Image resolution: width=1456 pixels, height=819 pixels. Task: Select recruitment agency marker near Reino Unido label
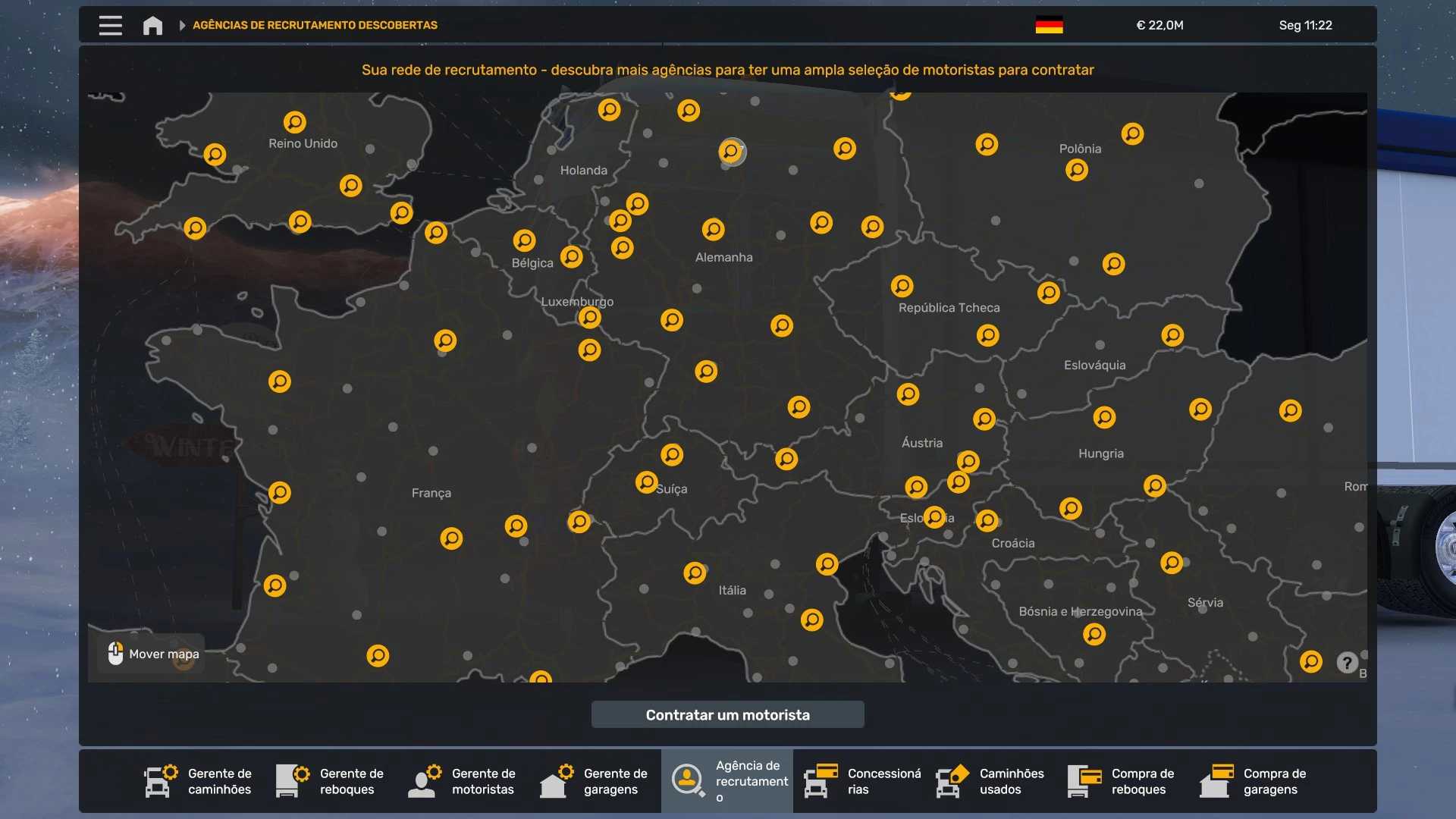[x=295, y=122]
